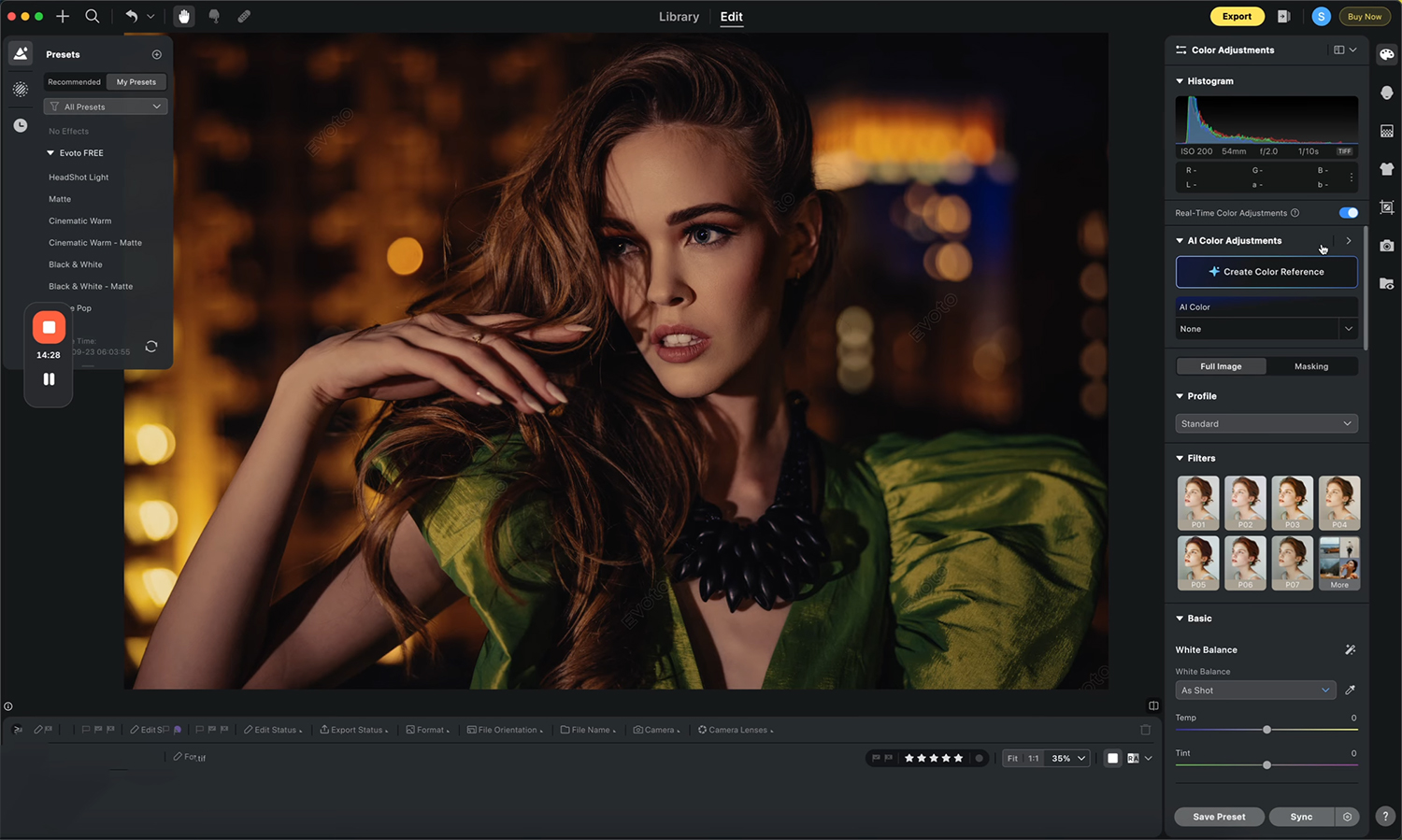Open the All Presets filter dropdown

tap(106, 107)
